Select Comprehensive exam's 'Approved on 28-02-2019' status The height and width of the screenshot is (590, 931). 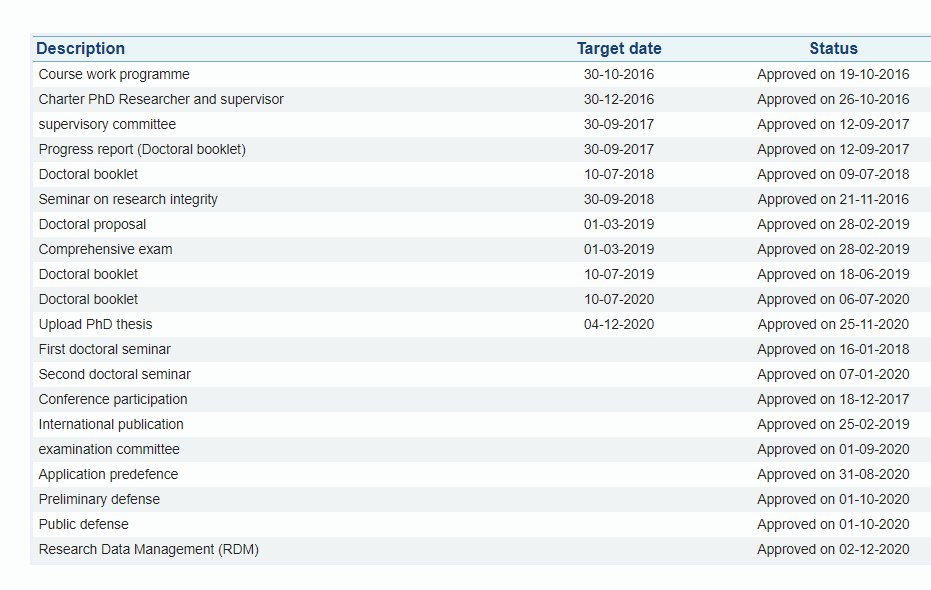click(x=833, y=249)
